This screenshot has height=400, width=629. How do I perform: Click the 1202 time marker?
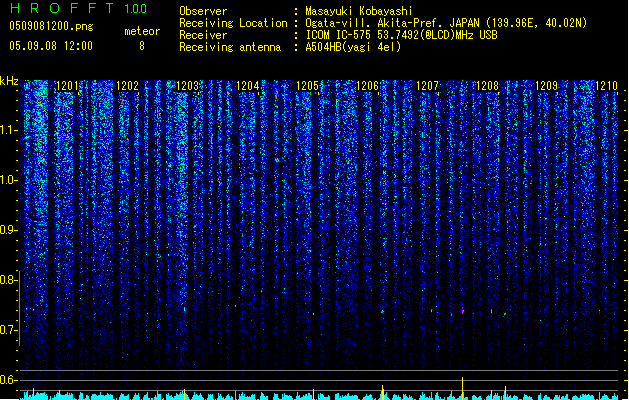(127, 86)
